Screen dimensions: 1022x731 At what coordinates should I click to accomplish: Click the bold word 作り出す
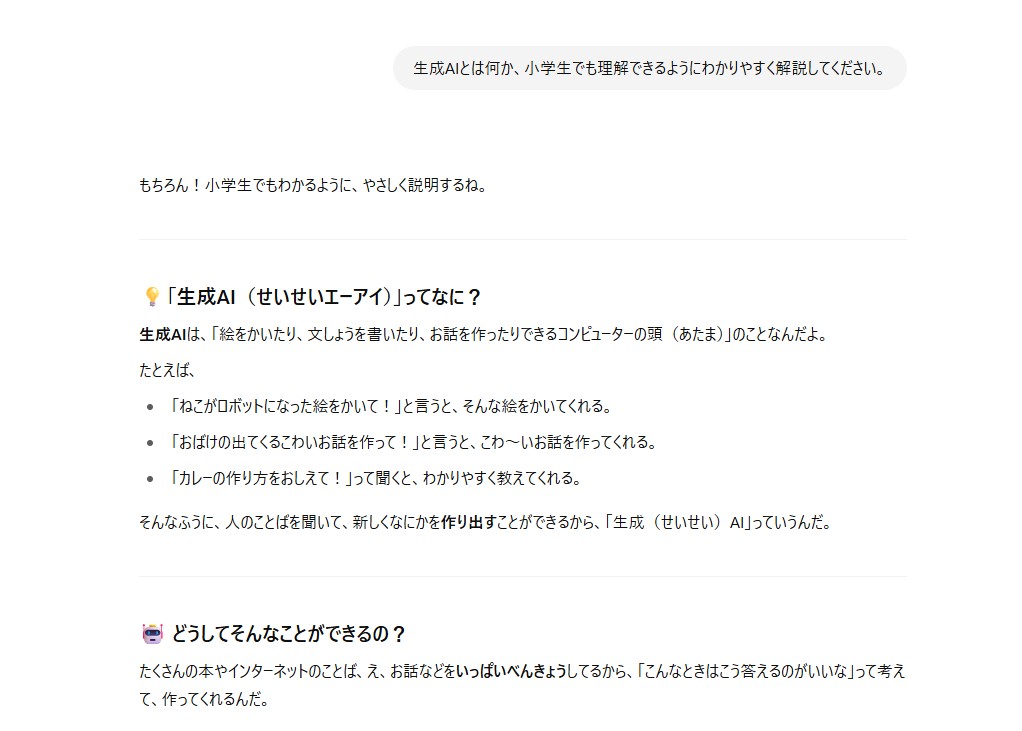[x=469, y=523]
